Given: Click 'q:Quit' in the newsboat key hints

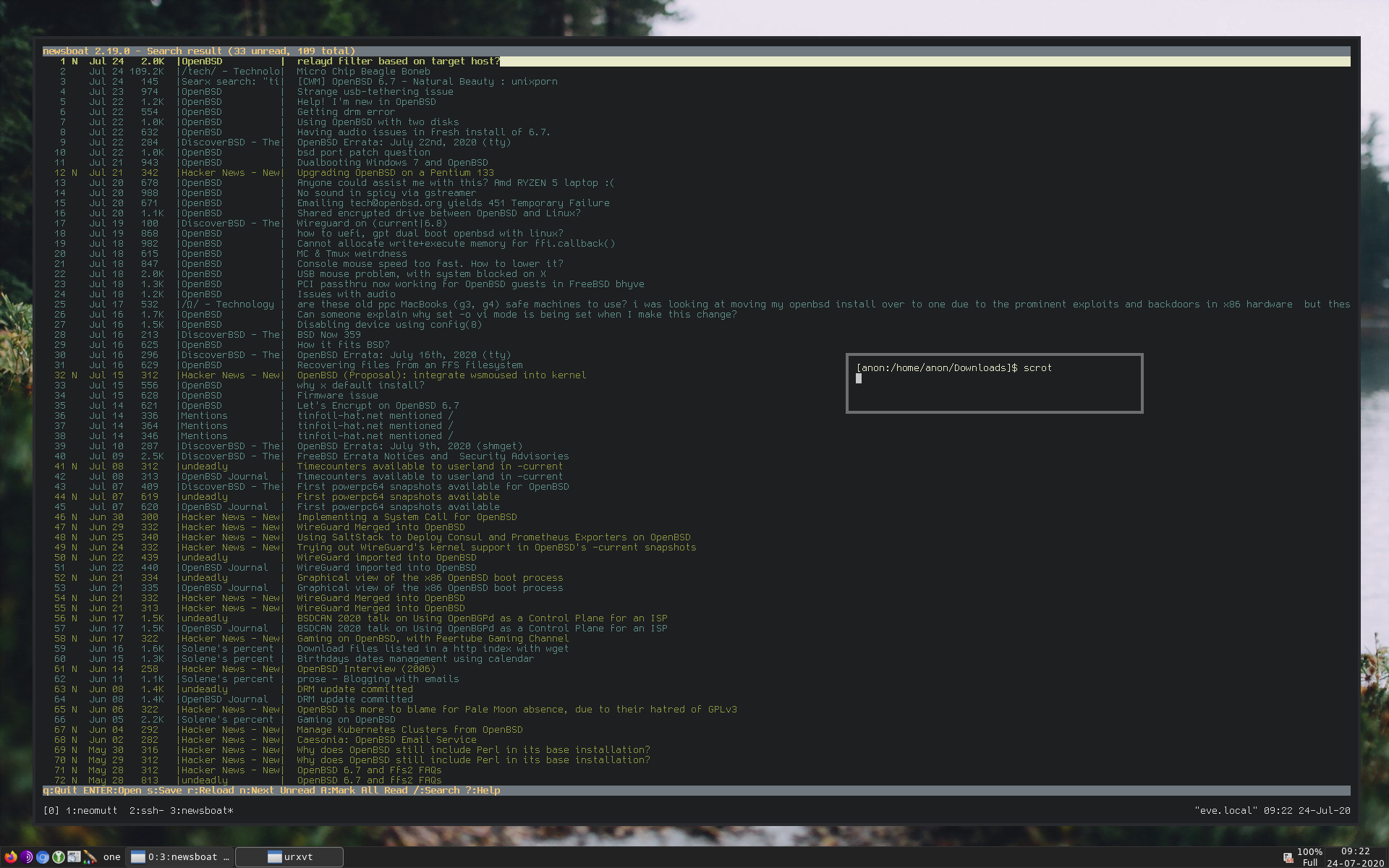Looking at the screenshot, I should pos(60,791).
